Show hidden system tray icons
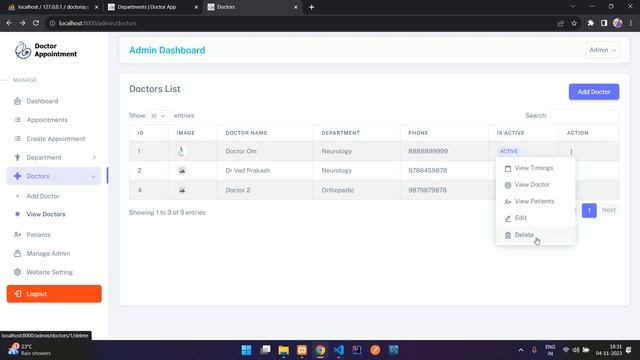 pyautogui.click(x=521, y=350)
